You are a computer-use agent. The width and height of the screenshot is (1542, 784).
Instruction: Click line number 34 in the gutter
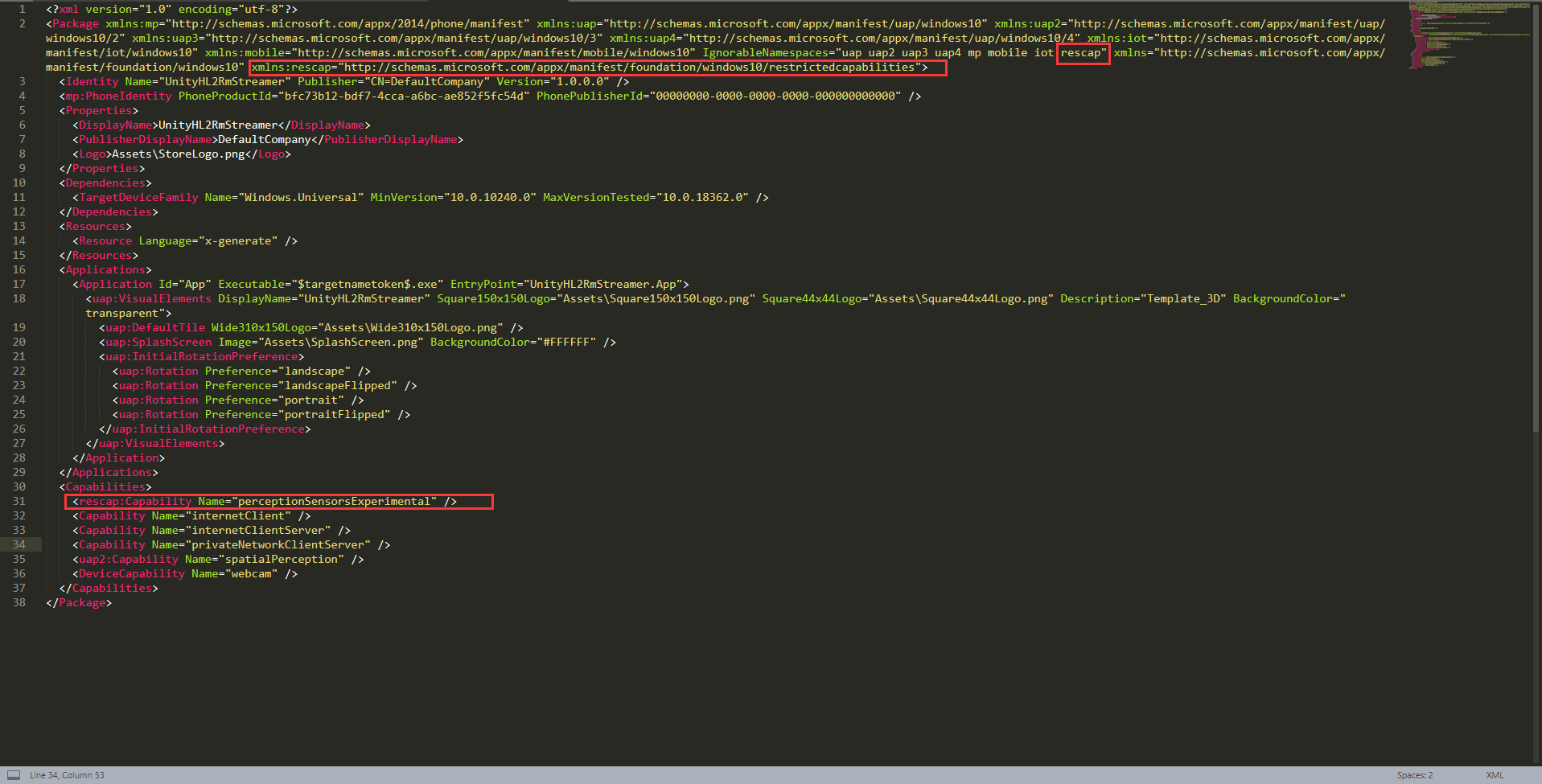pyautogui.click(x=19, y=545)
